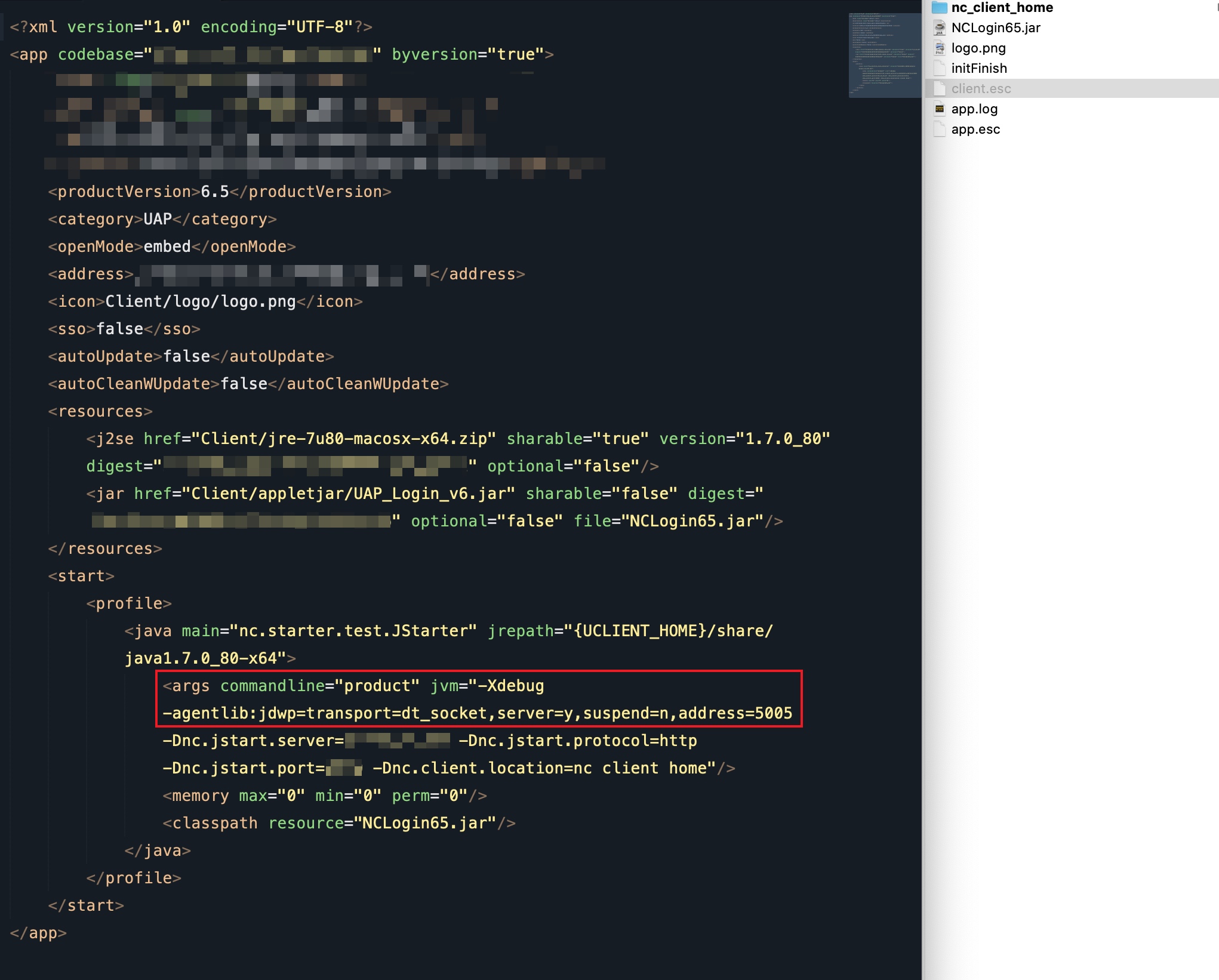Screen dimensions: 1219x980
Task: Click the opening resources tag
Action: [x=100, y=411]
